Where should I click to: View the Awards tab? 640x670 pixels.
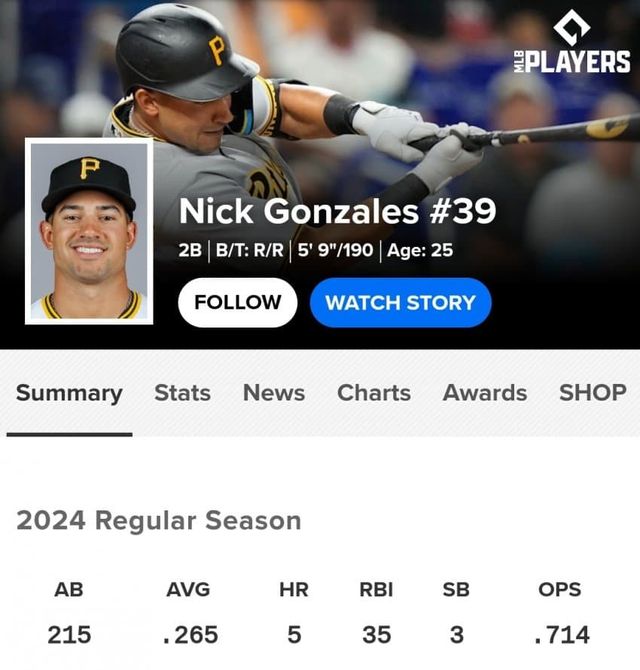[485, 393]
